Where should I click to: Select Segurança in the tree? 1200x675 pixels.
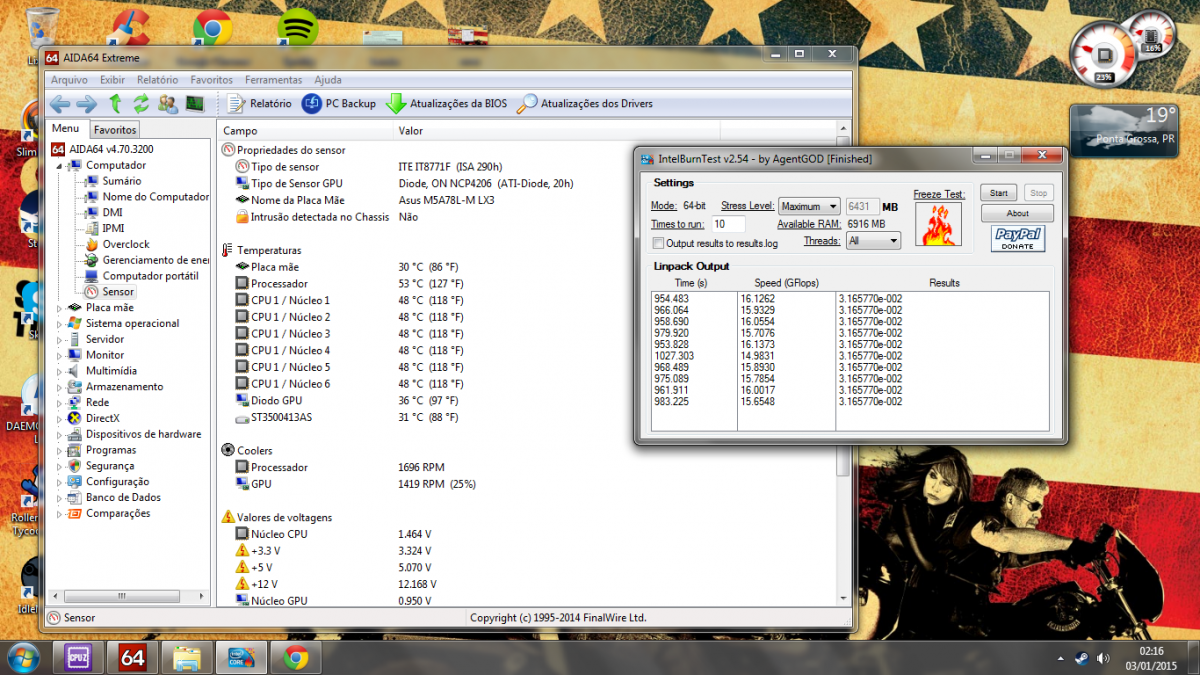tap(109, 466)
